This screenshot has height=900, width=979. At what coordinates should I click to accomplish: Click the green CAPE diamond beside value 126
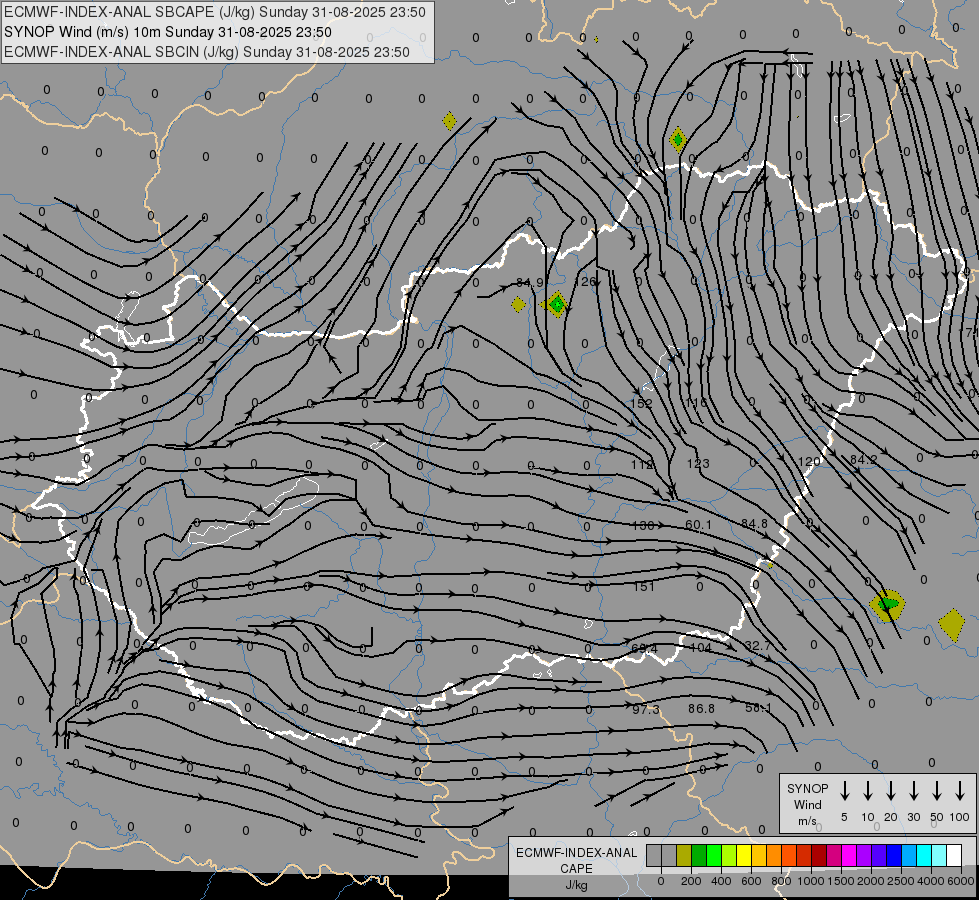click(557, 304)
